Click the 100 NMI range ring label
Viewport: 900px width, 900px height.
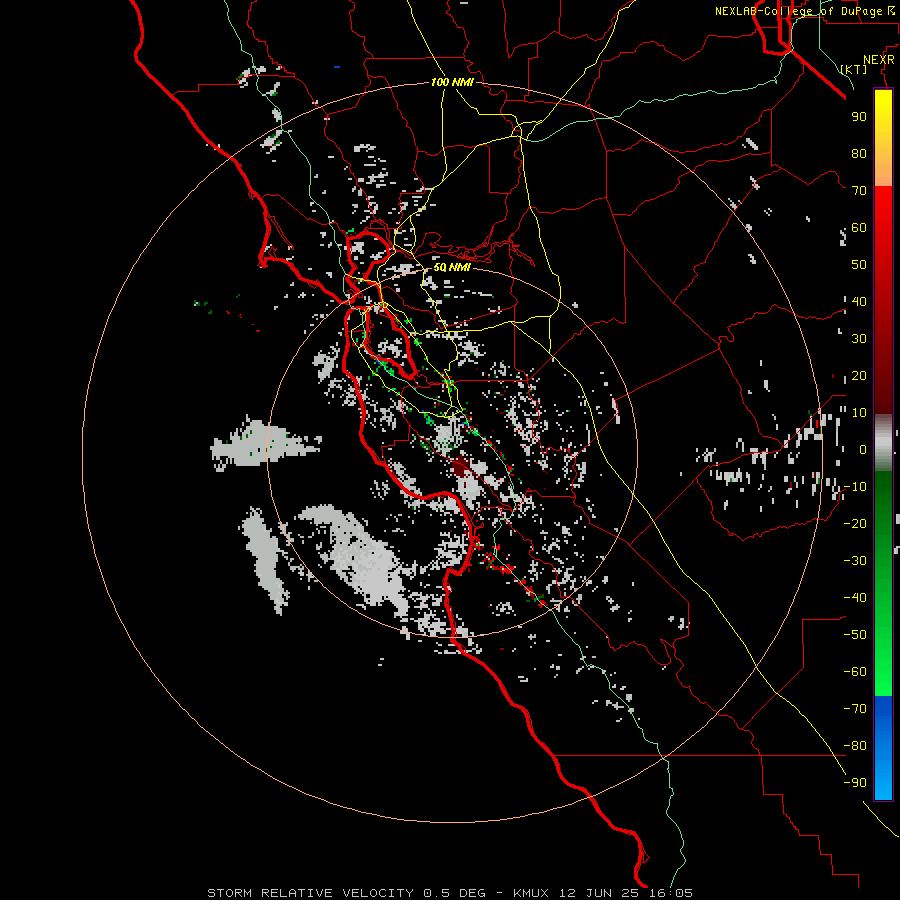click(452, 83)
